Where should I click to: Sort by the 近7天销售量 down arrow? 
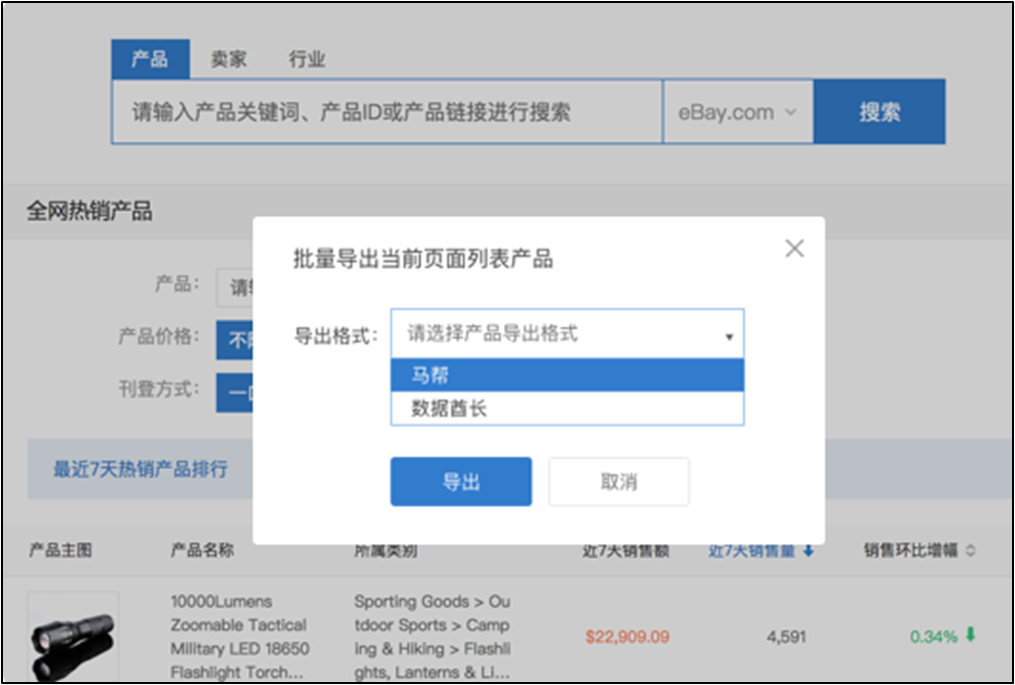tap(808, 551)
